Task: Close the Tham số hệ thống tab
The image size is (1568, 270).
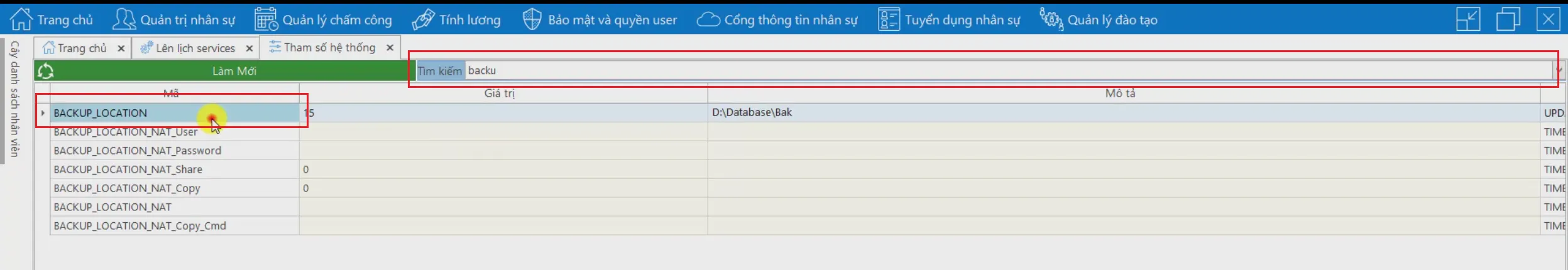Action: (x=390, y=48)
